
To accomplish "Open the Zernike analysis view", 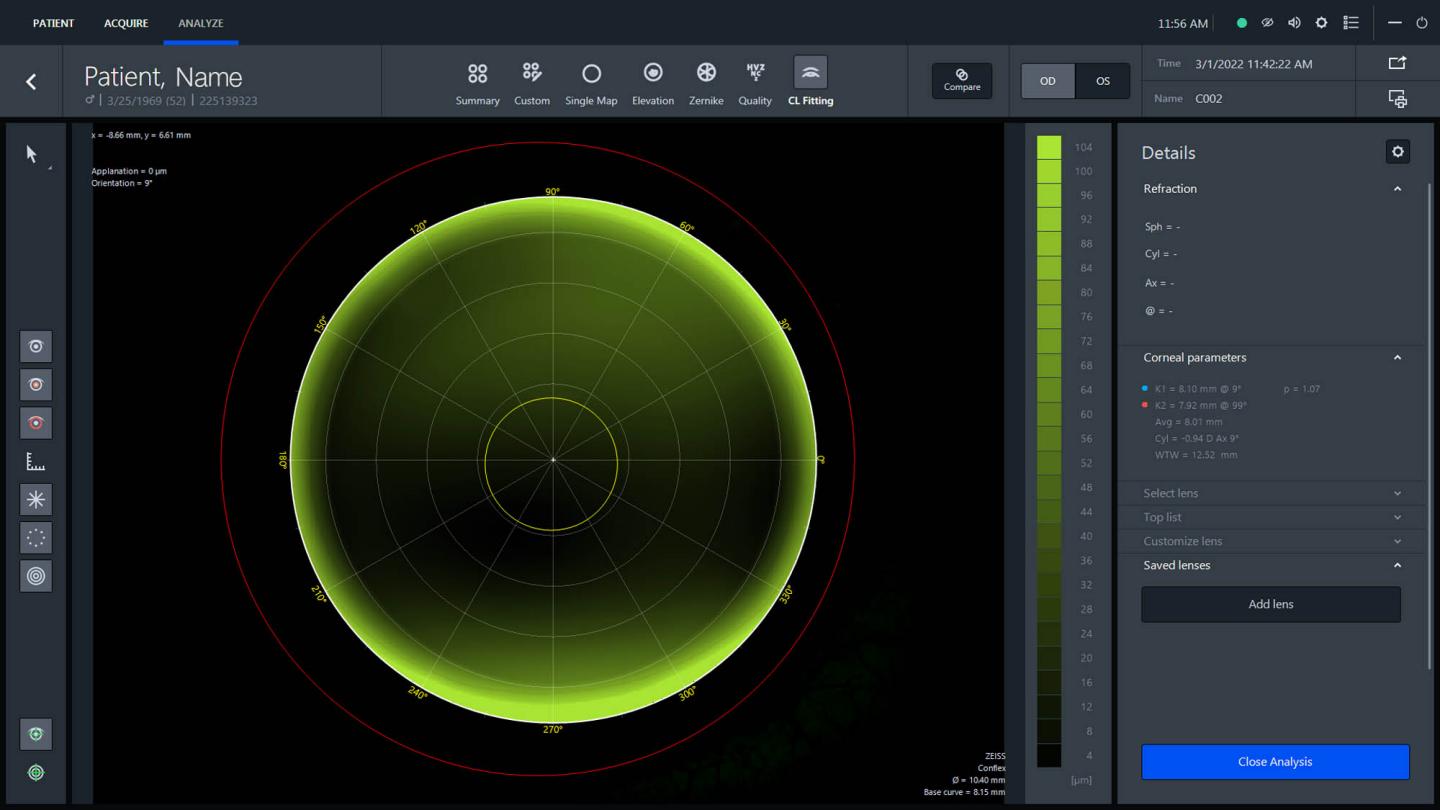I will click(706, 82).
